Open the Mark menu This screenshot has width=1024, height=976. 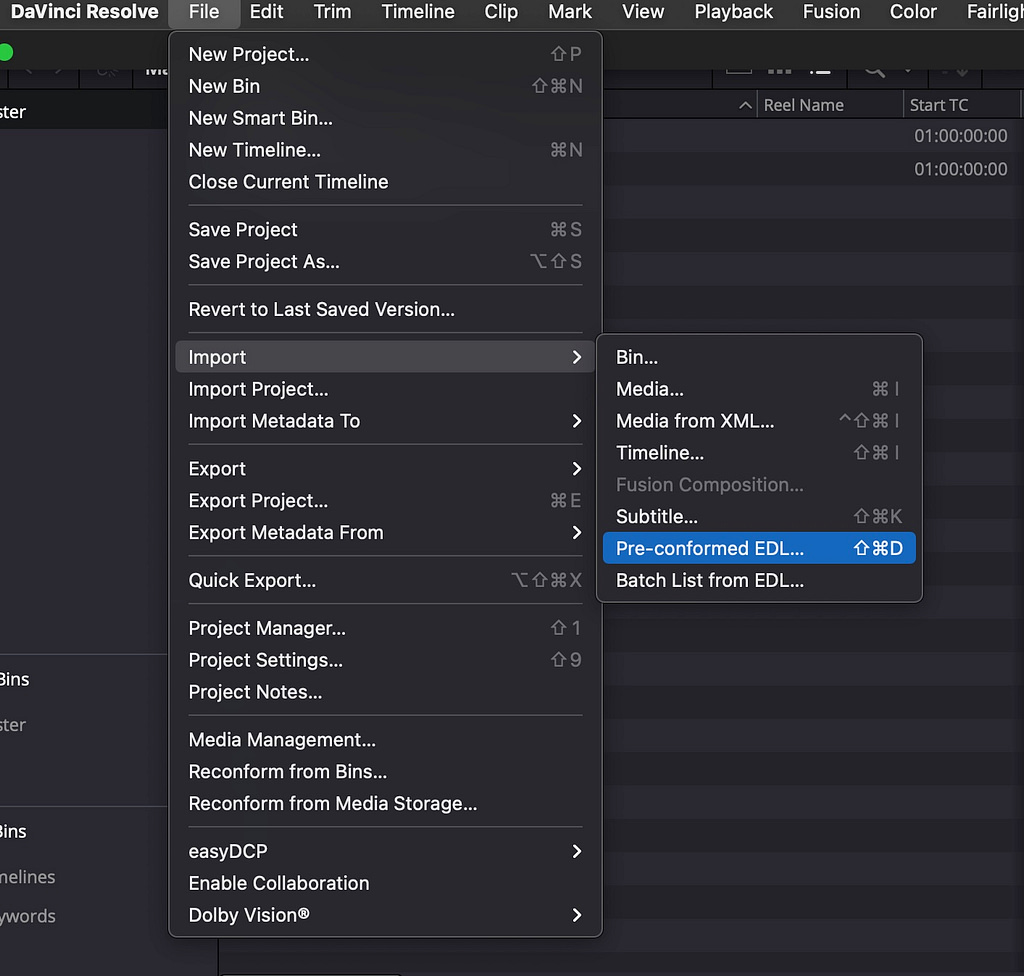click(x=569, y=12)
